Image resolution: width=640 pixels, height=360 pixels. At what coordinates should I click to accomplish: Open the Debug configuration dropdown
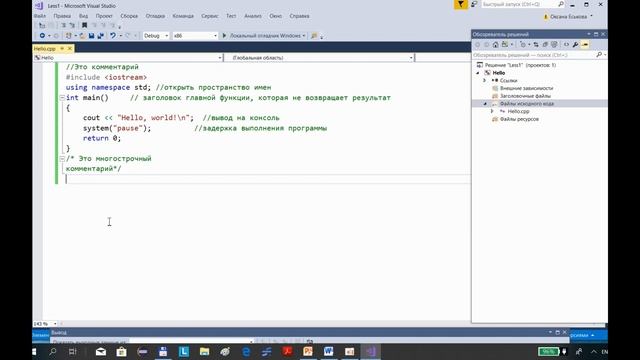(156, 36)
